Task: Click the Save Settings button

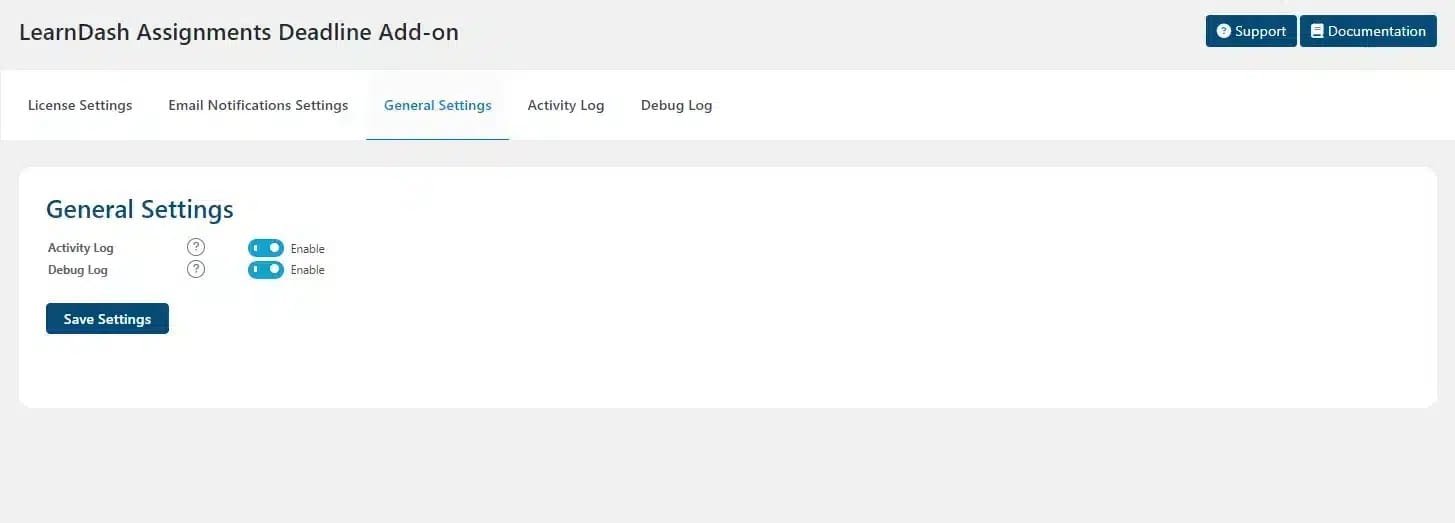Action: tap(107, 319)
